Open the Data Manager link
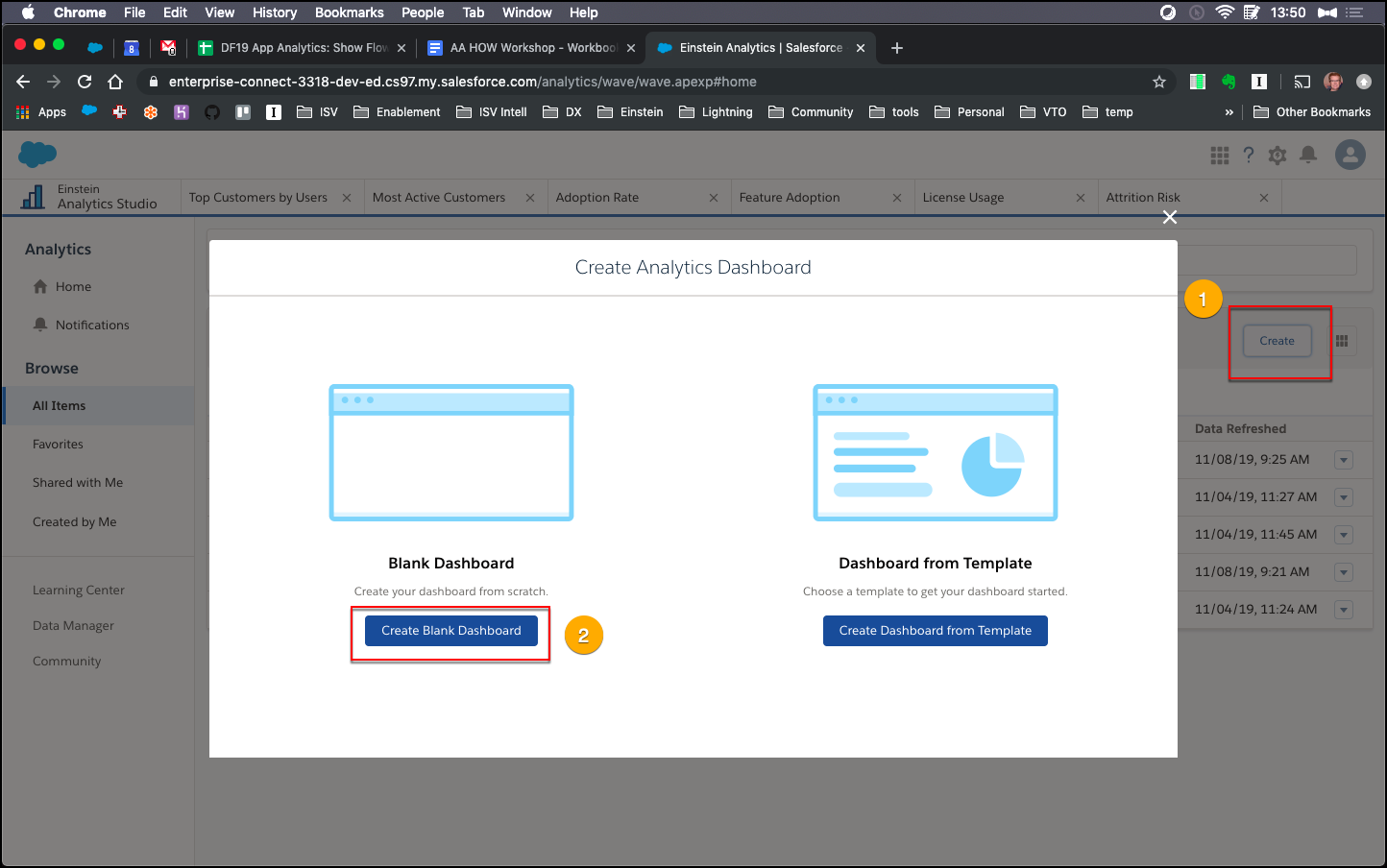 coord(73,626)
